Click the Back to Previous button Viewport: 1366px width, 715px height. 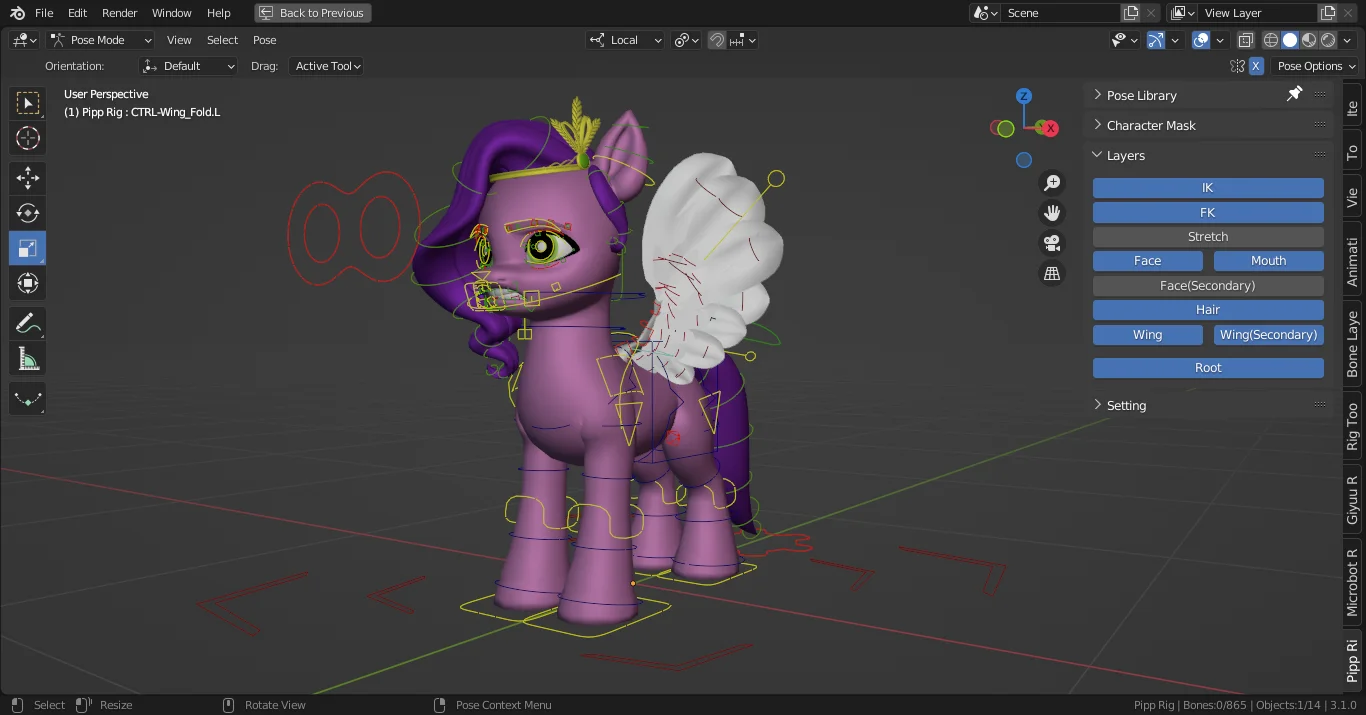point(312,12)
